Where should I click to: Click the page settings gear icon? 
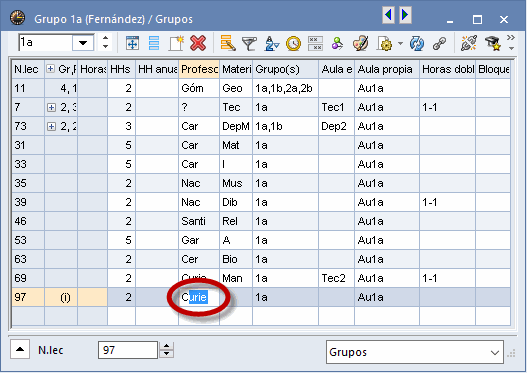[384, 43]
